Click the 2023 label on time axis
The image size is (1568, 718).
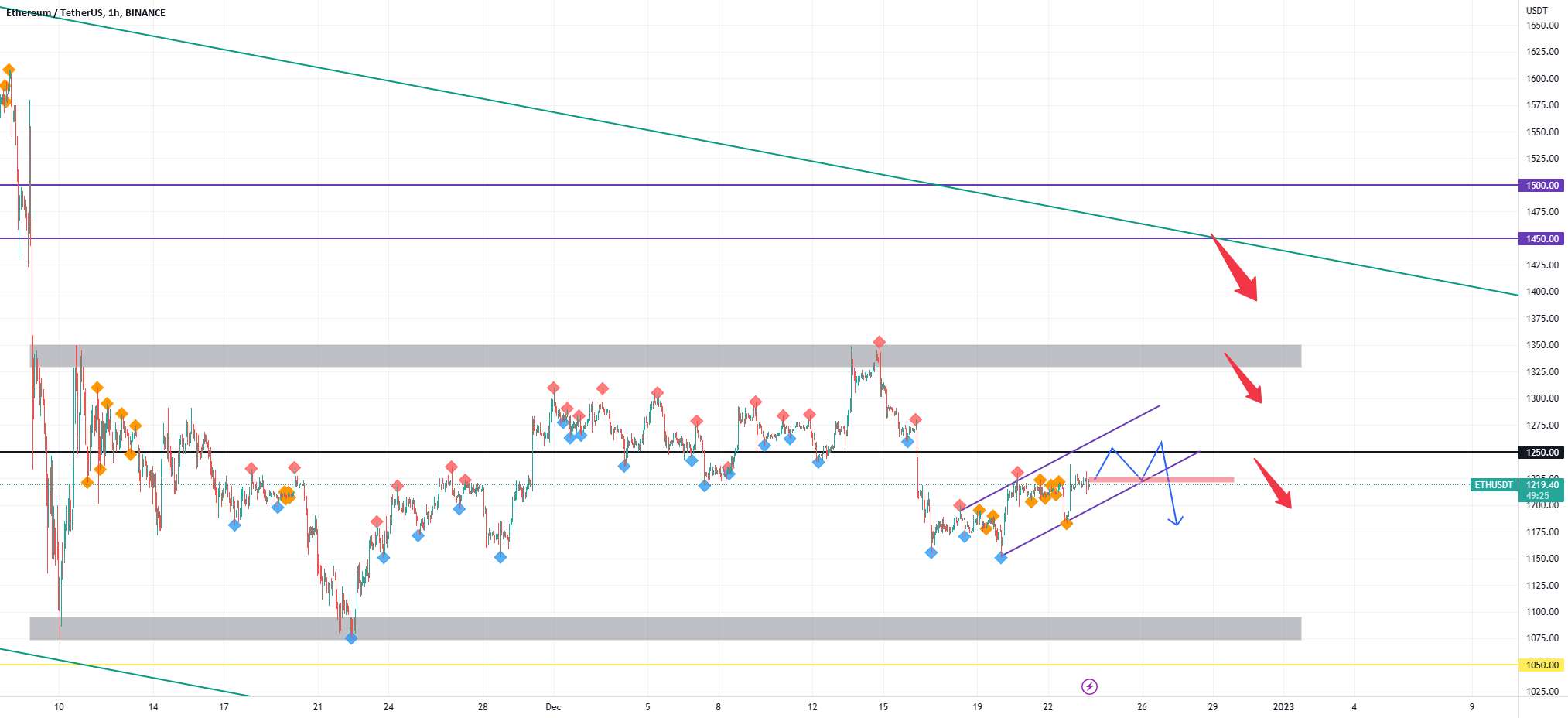coord(1283,707)
